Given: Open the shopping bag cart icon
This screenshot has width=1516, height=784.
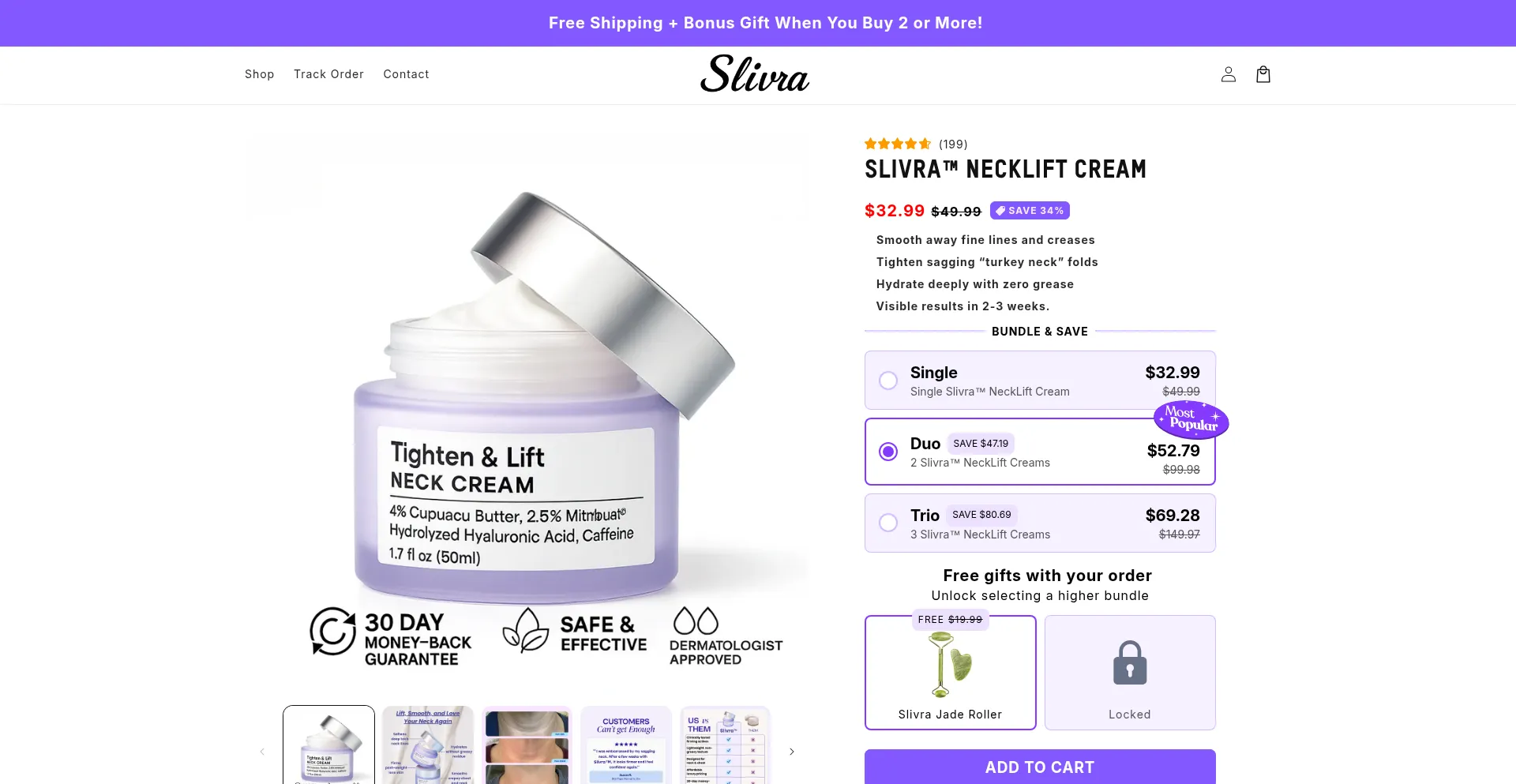Looking at the screenshot, I should click(x=1263, y=74).
